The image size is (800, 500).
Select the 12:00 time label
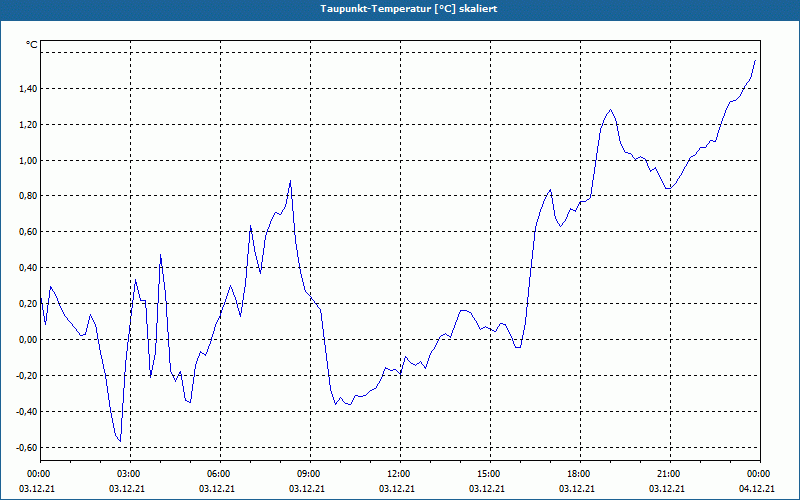coord(400,474)
